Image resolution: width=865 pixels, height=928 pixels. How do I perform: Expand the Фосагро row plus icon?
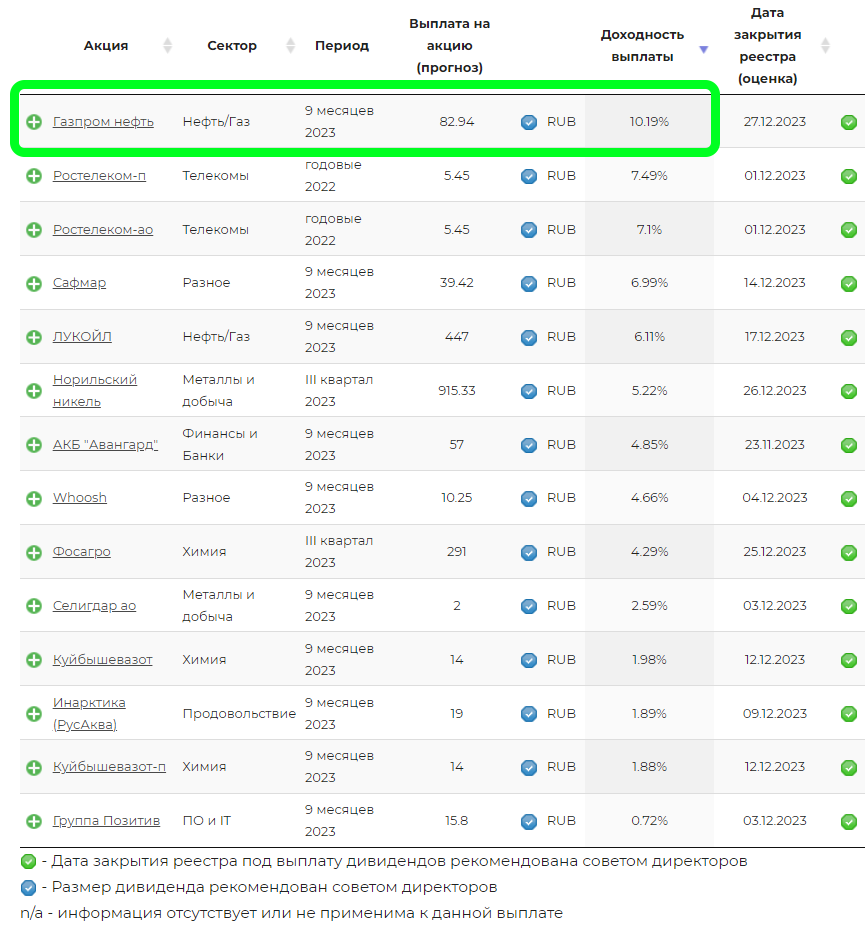point(34,552)
